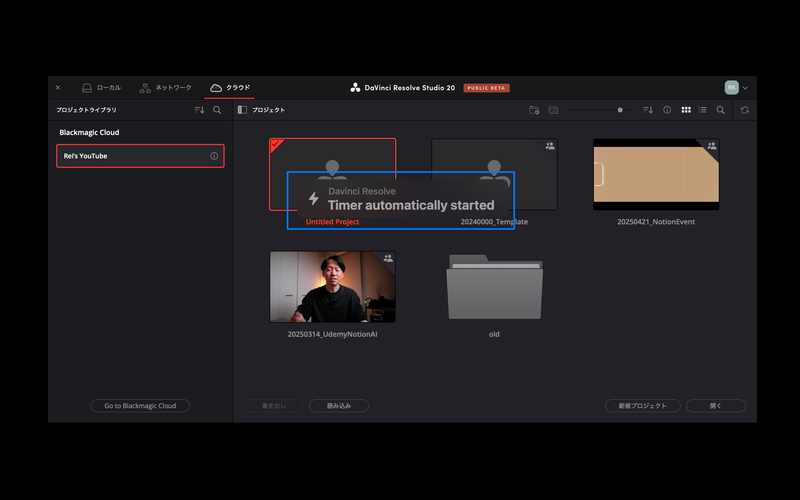This screenshot has width=800, height=500.
Task: Switch to list view
Action: coord(703,110)
